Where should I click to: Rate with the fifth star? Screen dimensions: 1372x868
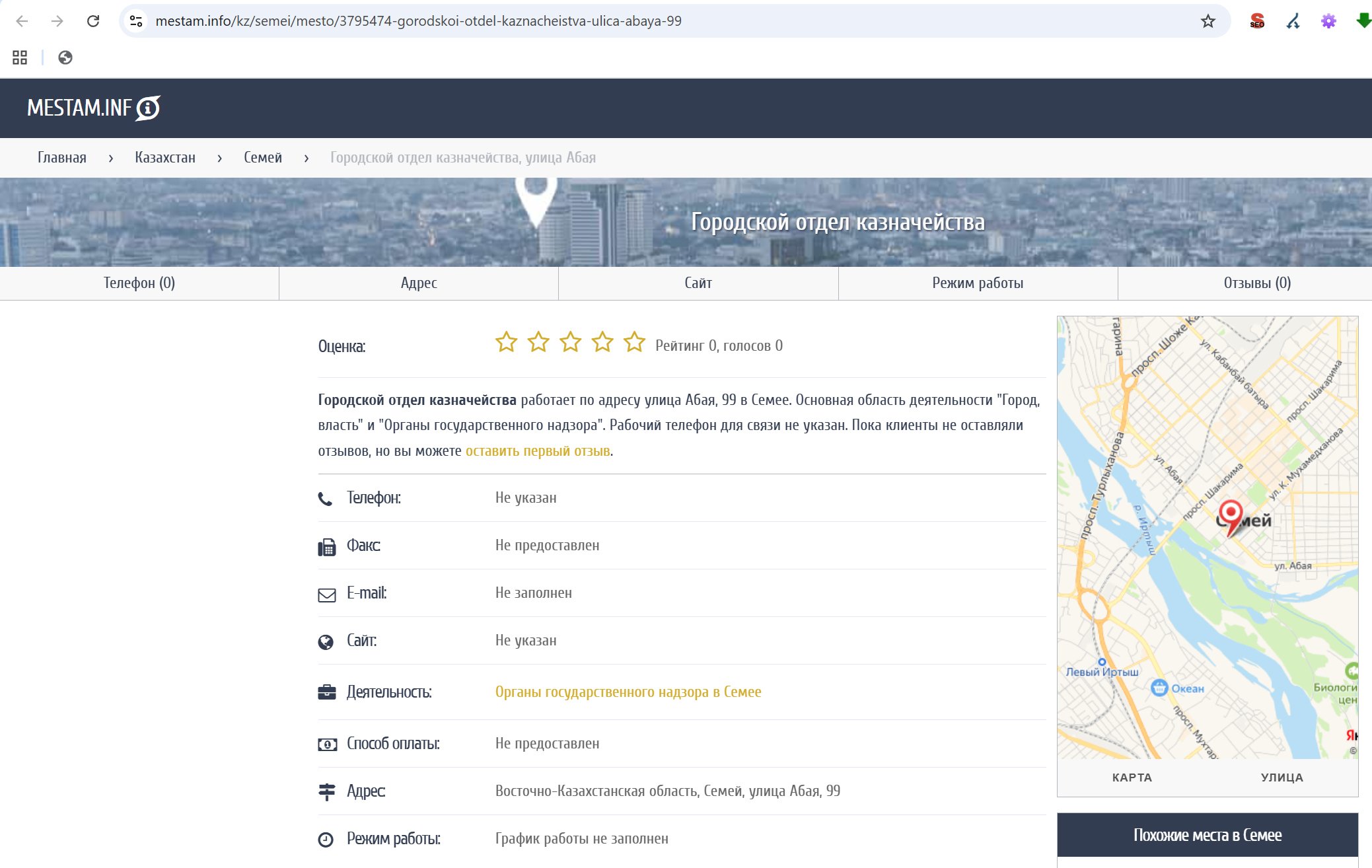coord(634,342)
